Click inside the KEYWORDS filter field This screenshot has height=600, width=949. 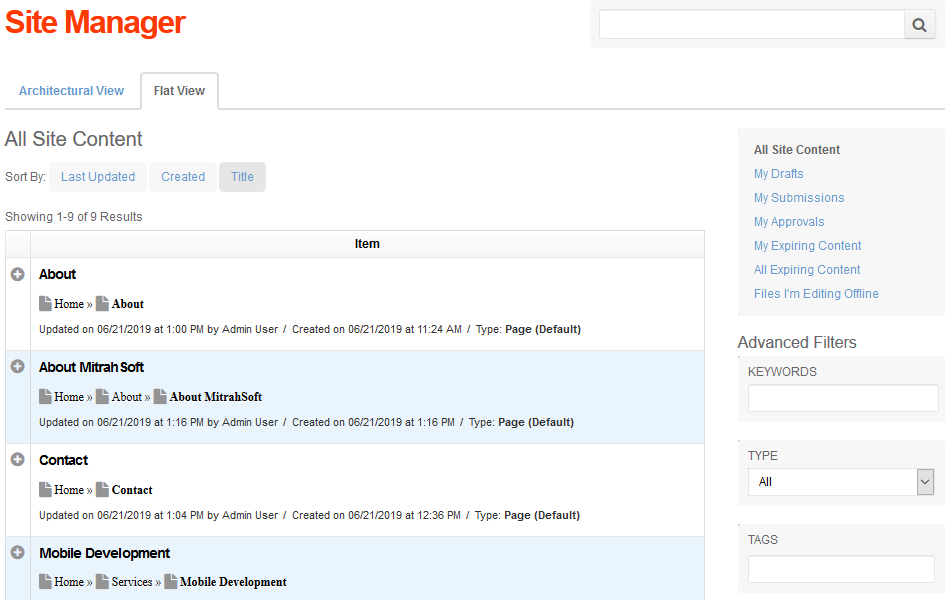(842, 398)
